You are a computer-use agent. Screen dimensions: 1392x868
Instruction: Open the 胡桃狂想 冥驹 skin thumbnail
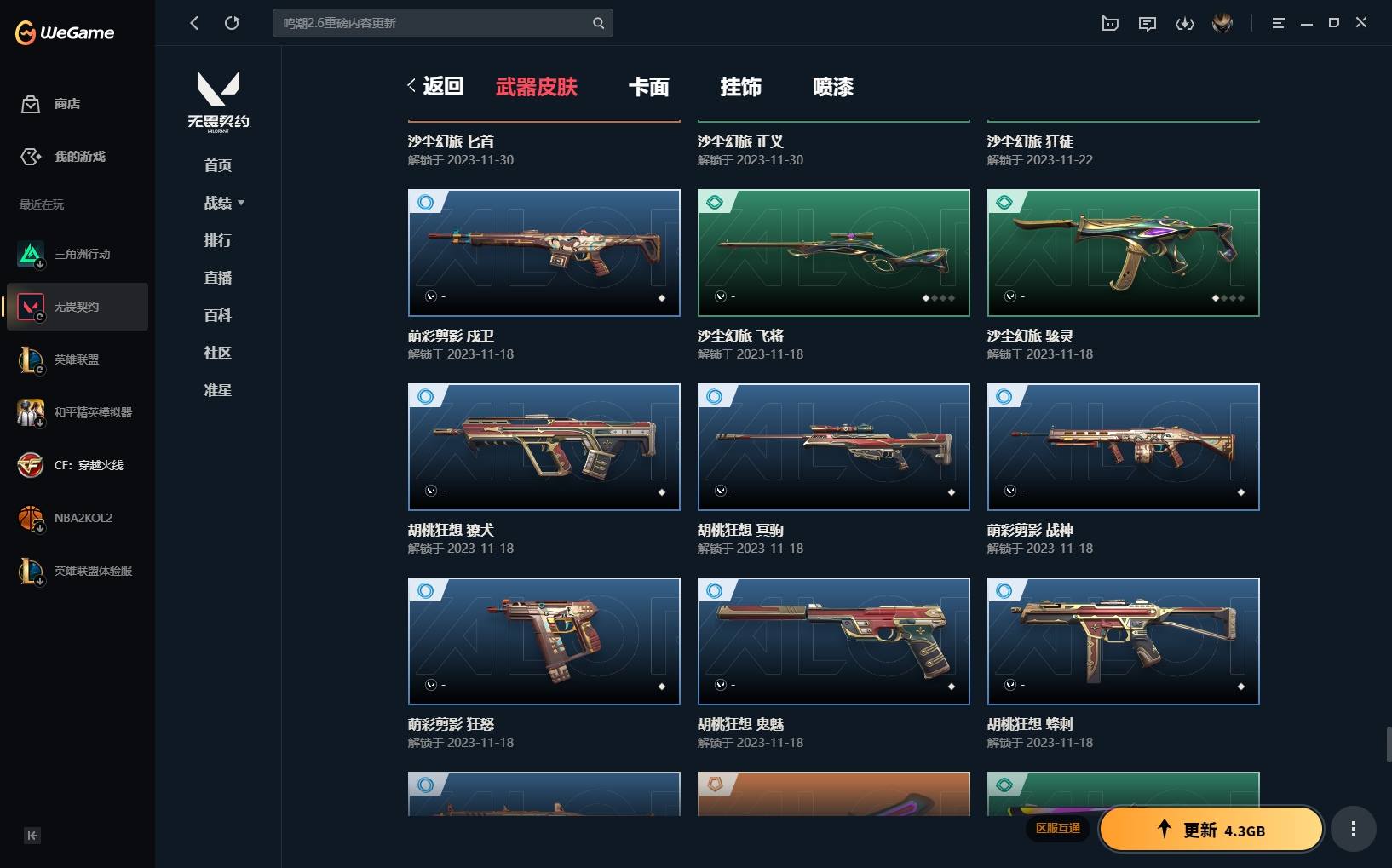[834, 447]
